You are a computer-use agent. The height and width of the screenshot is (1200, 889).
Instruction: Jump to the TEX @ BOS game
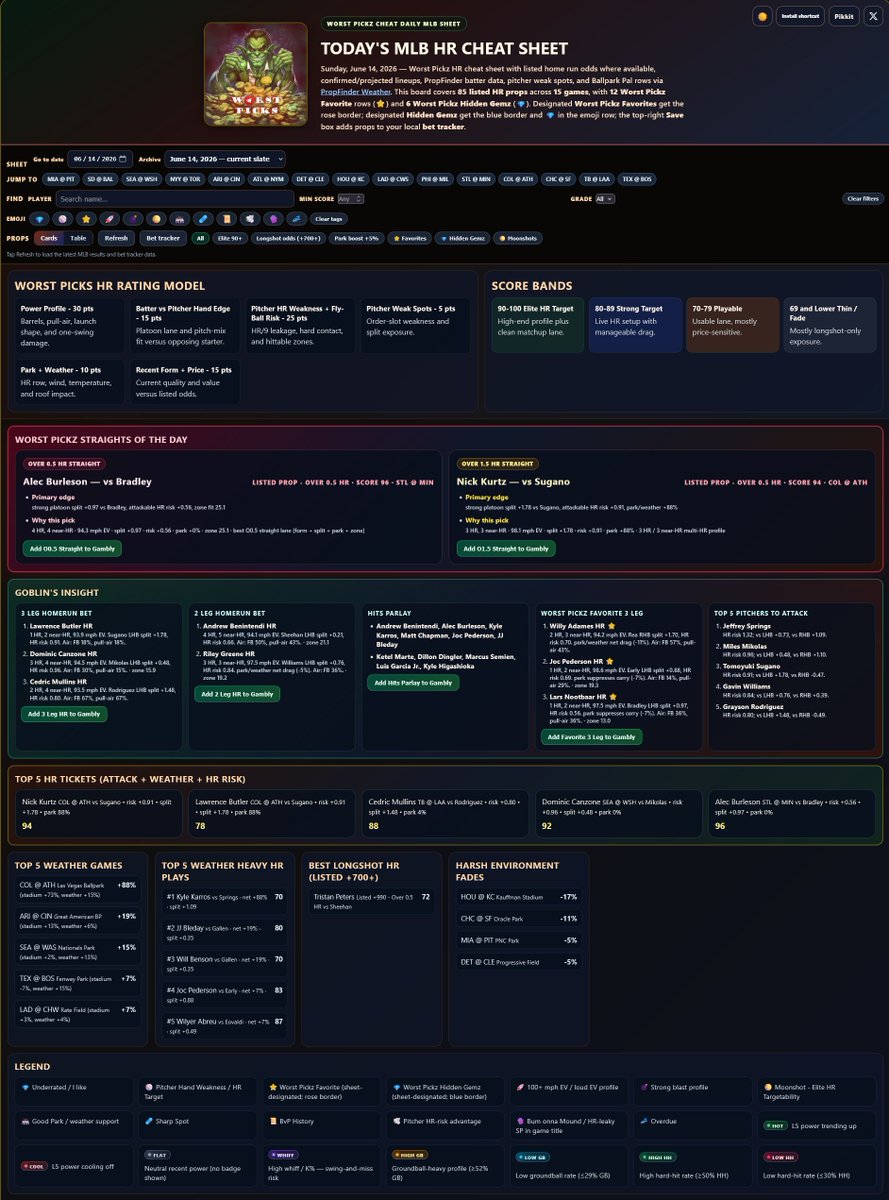pos(637,179)
